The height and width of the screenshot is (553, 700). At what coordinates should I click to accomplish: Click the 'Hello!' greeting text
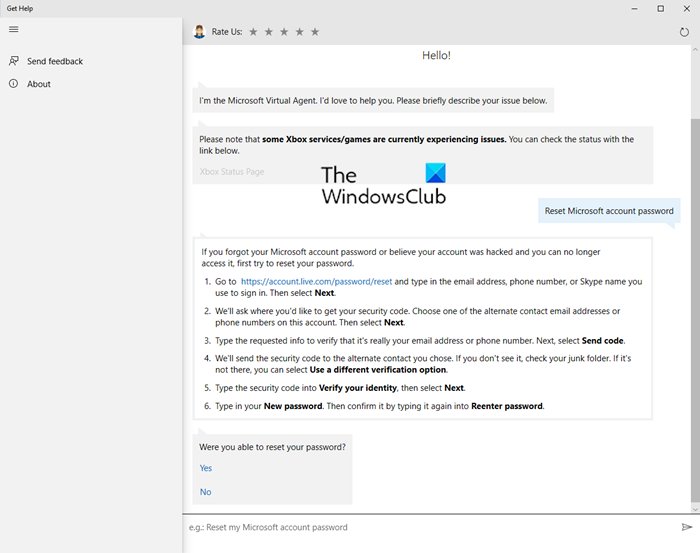436,55
